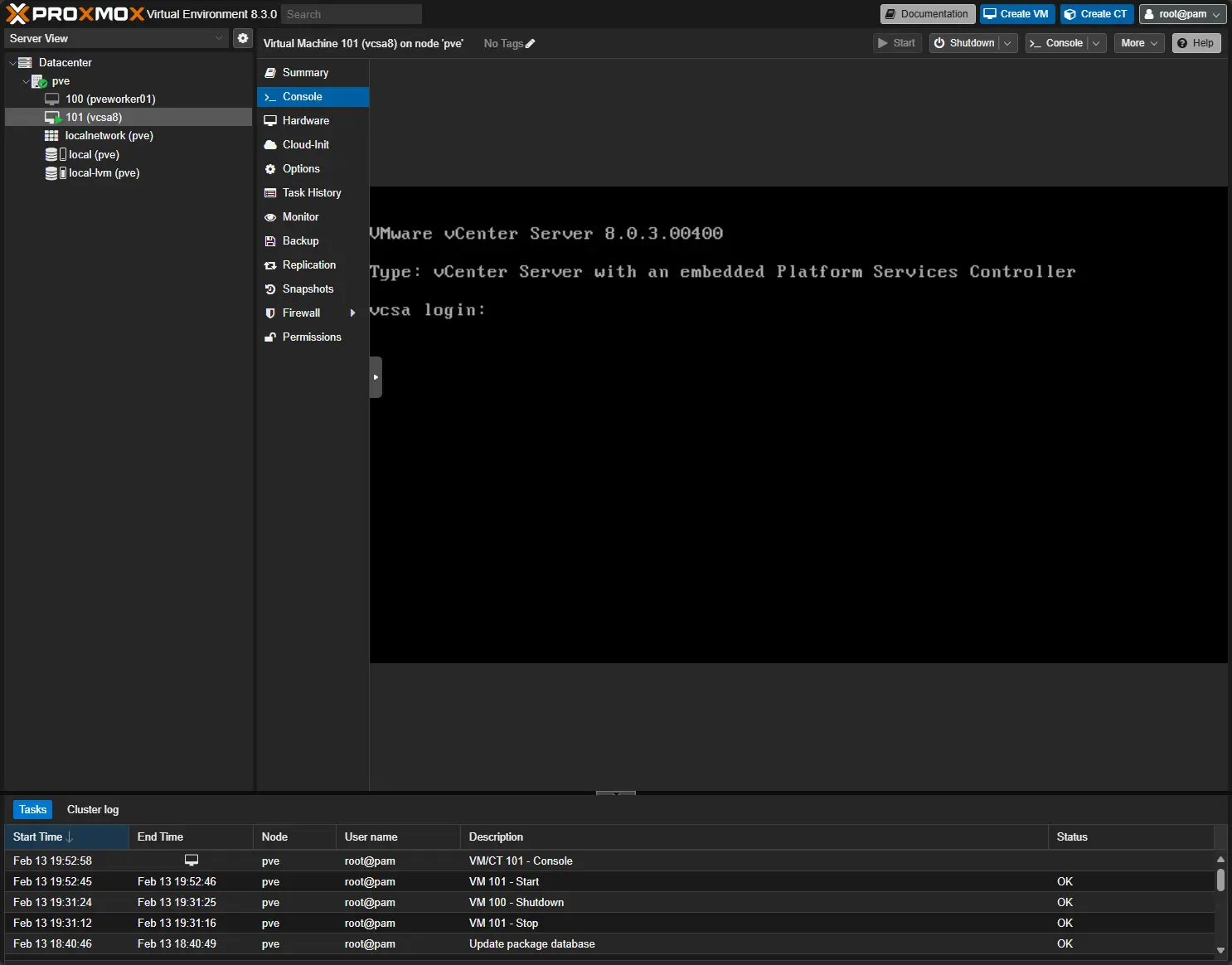Toggle the noVNC control panel handle

pos(376,377)
